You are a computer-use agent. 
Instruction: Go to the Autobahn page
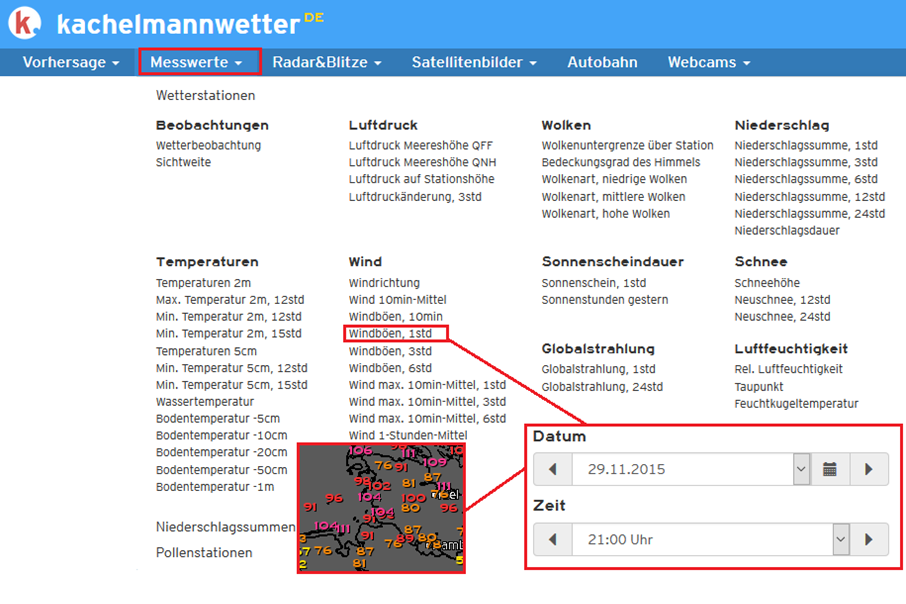coord(602,62)
